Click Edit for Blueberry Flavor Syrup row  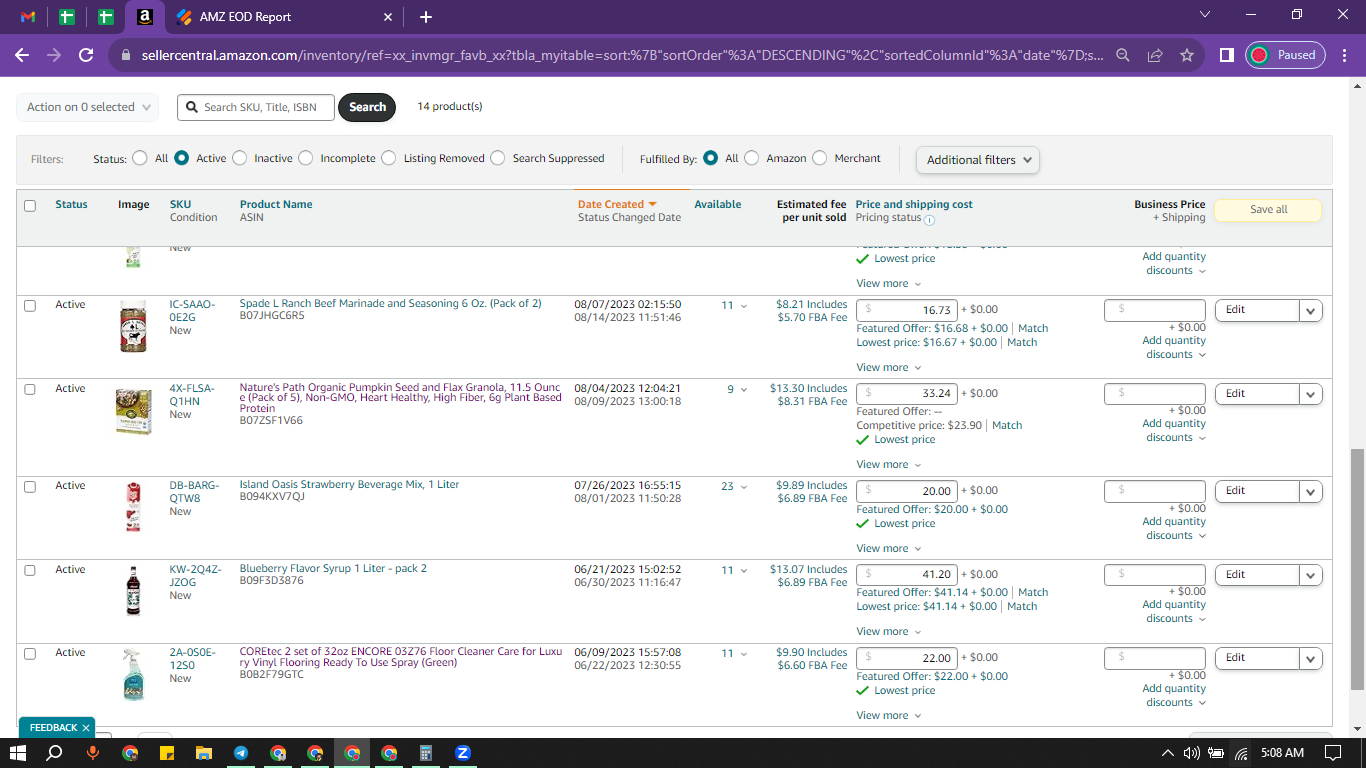[x=1257, y=575]
